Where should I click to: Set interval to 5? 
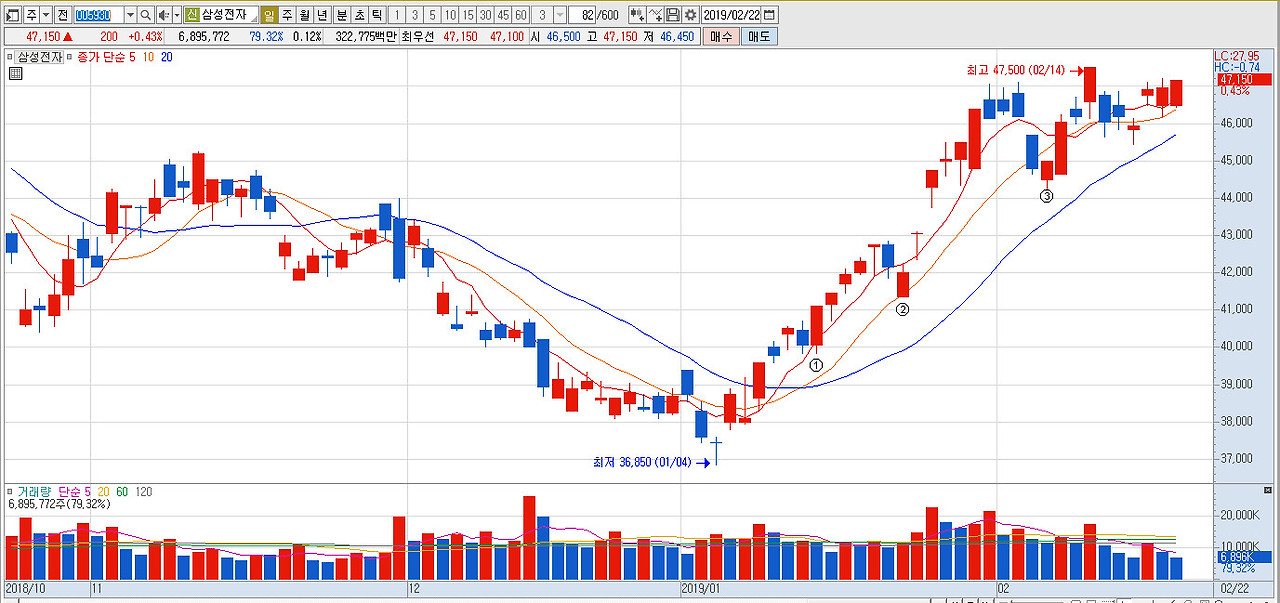point(432,15)
